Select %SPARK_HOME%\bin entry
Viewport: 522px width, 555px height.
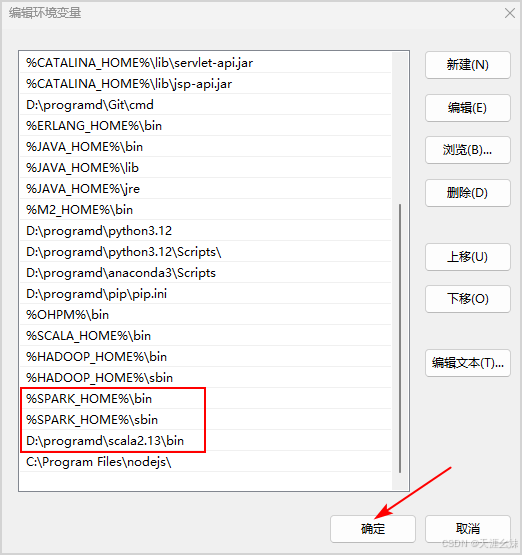point(206,399)
